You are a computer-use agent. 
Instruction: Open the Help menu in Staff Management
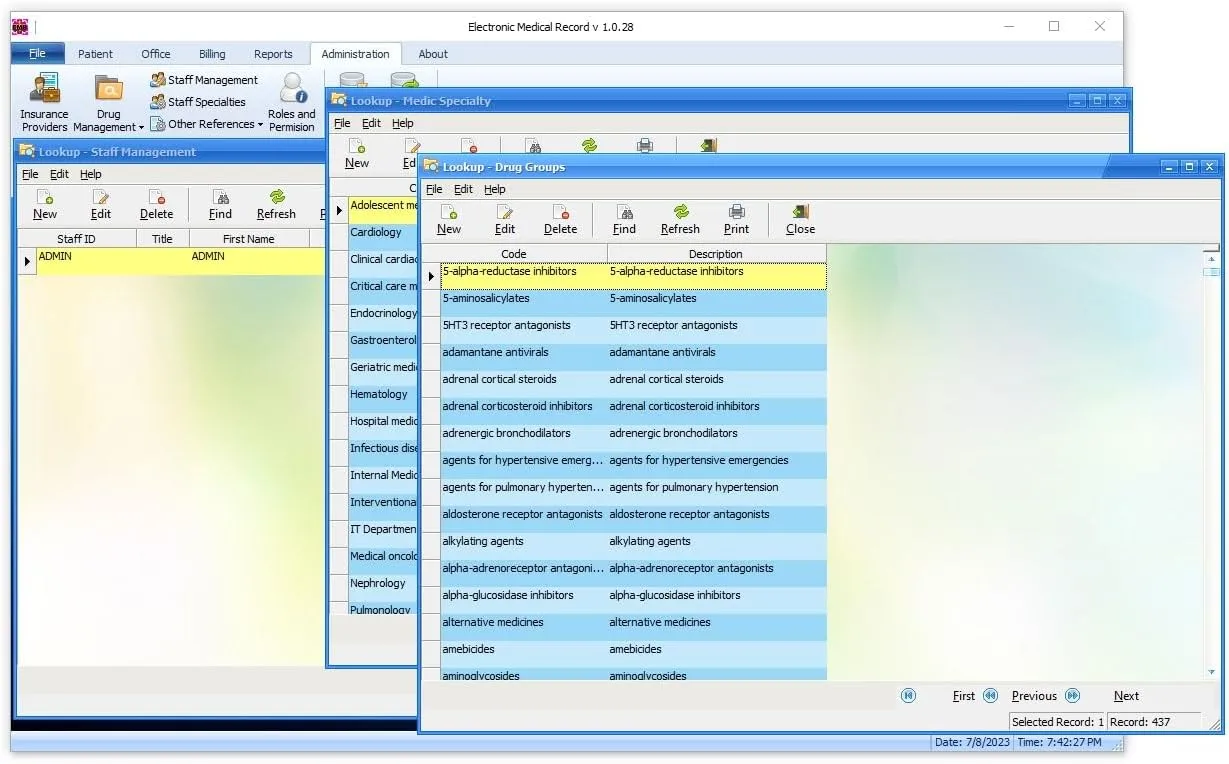pos(92,173)
